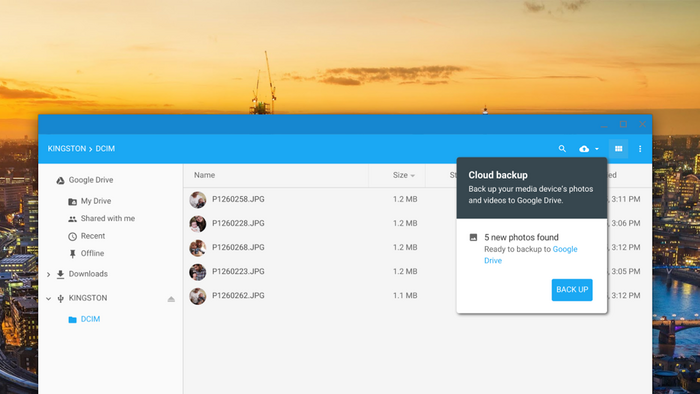Collapse the KINGSTON device tree
Screen dimensions: 700x394
[x=49, y=299]
